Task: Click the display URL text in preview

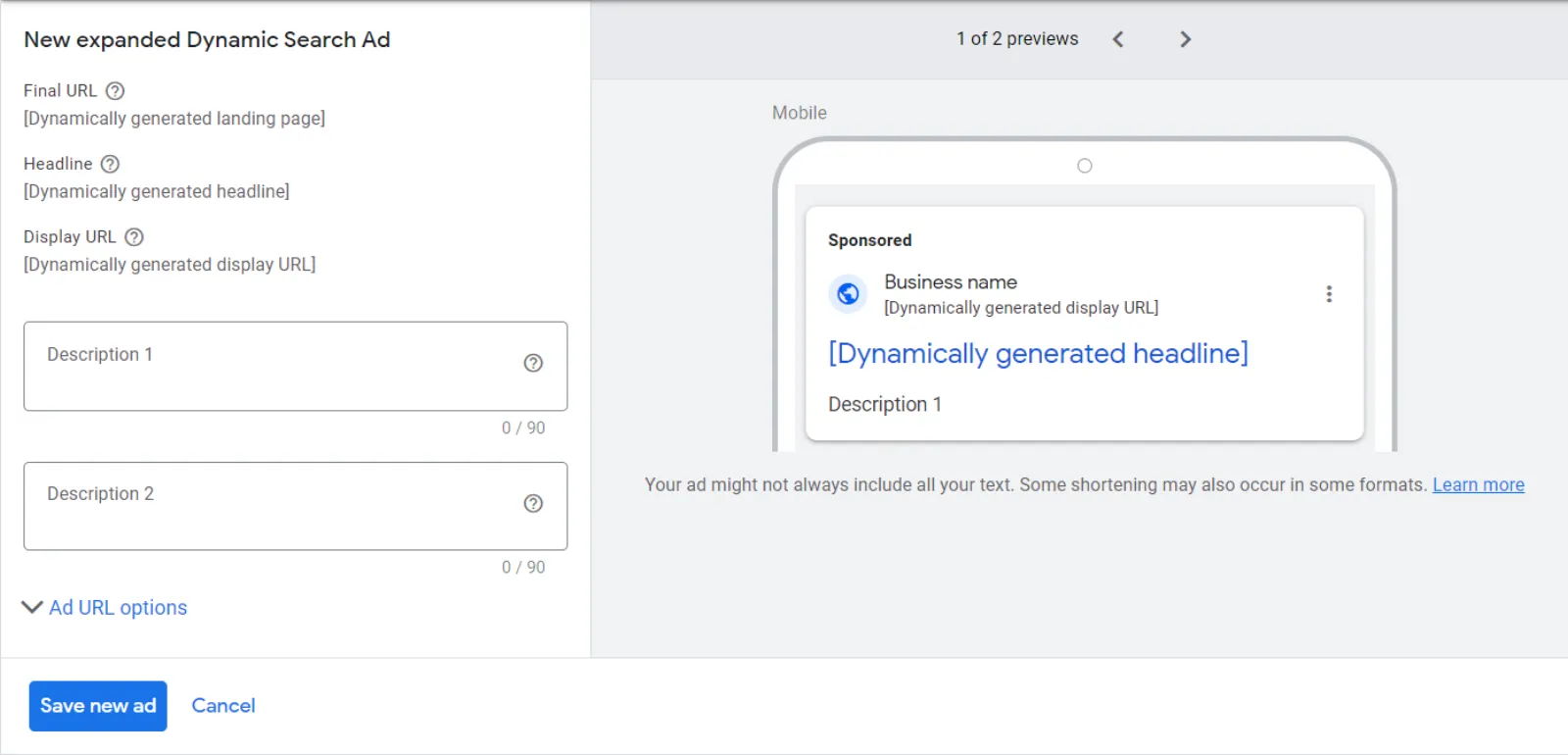Action: (x=1021, y=308)
